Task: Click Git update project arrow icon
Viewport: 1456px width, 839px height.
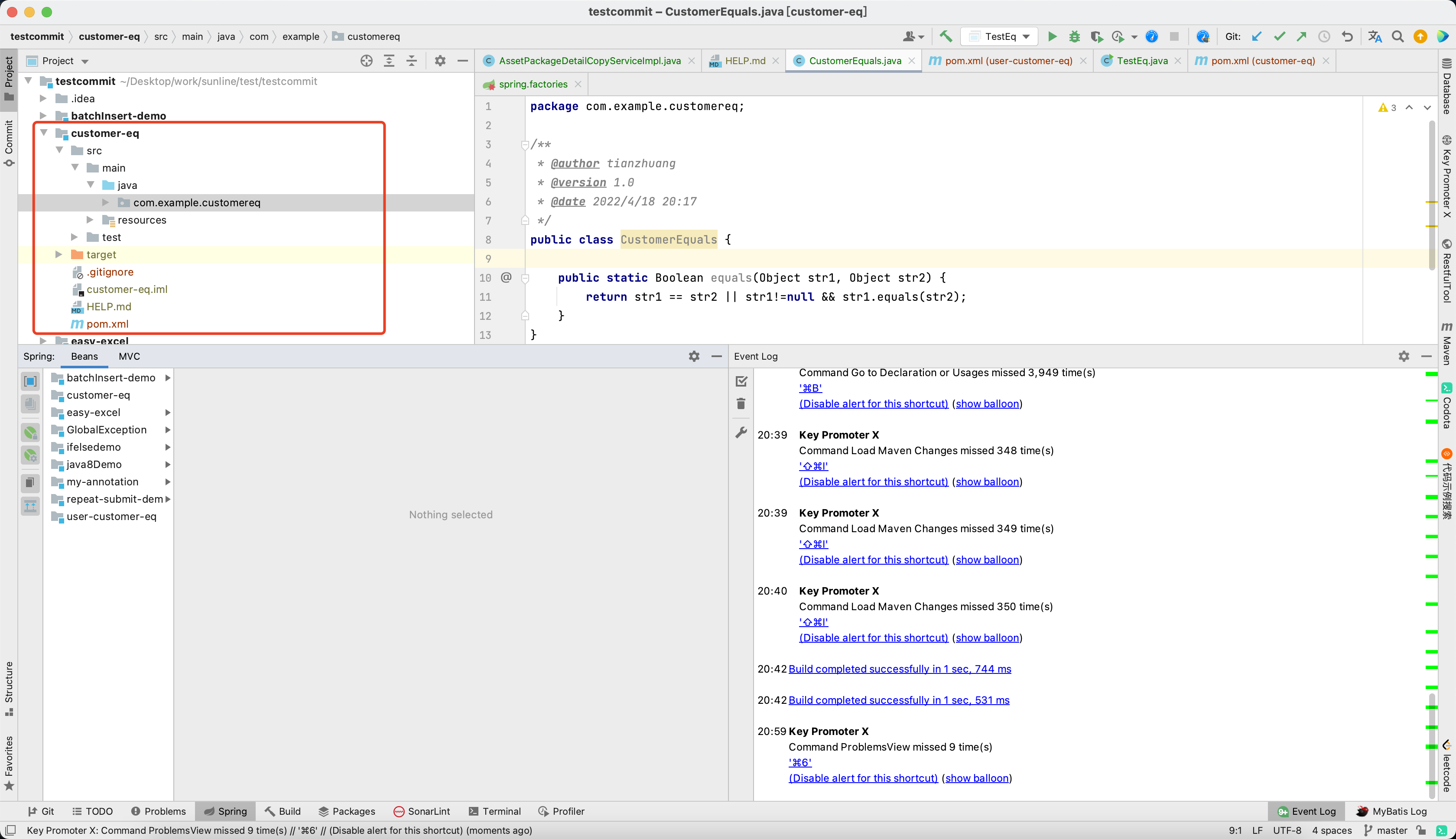Action: pos(1257,37)
